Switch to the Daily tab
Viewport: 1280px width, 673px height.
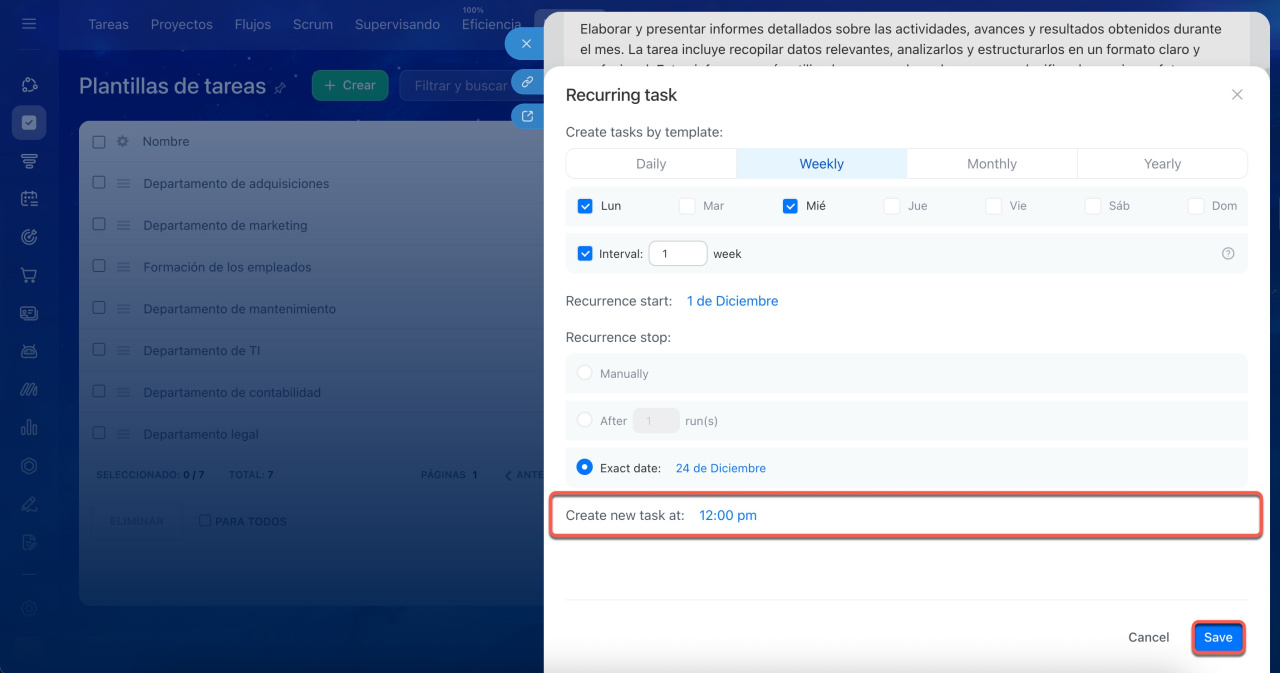(651, 164)
